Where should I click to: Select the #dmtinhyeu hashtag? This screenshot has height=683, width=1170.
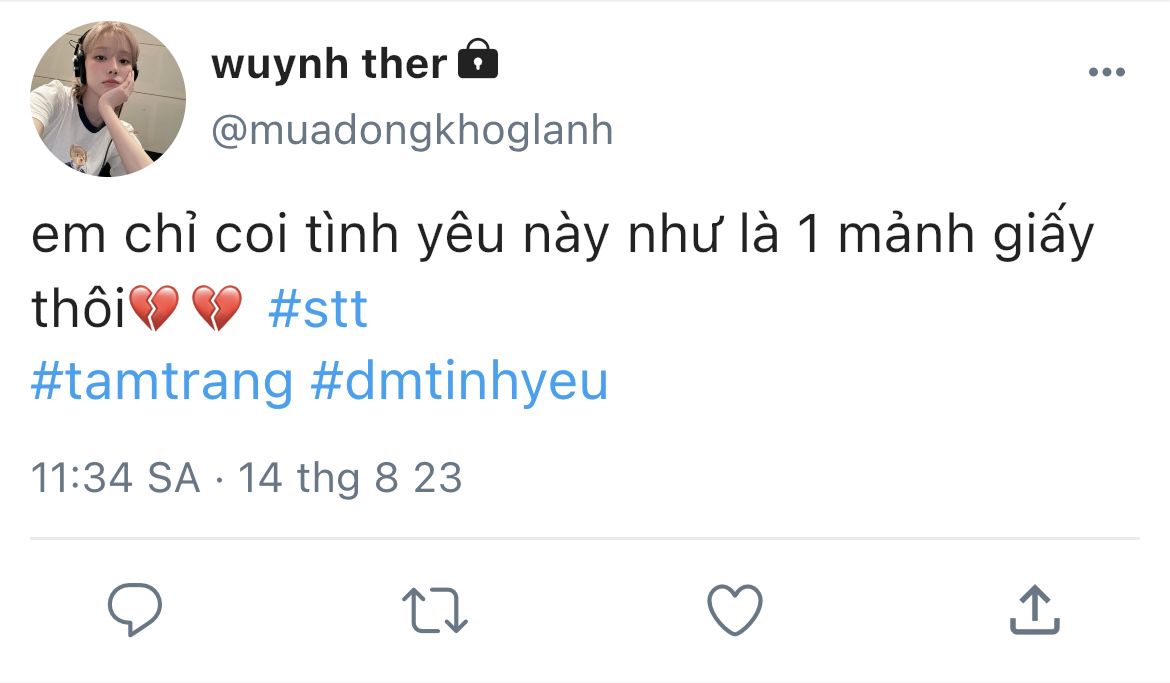(x=460, y=382)
